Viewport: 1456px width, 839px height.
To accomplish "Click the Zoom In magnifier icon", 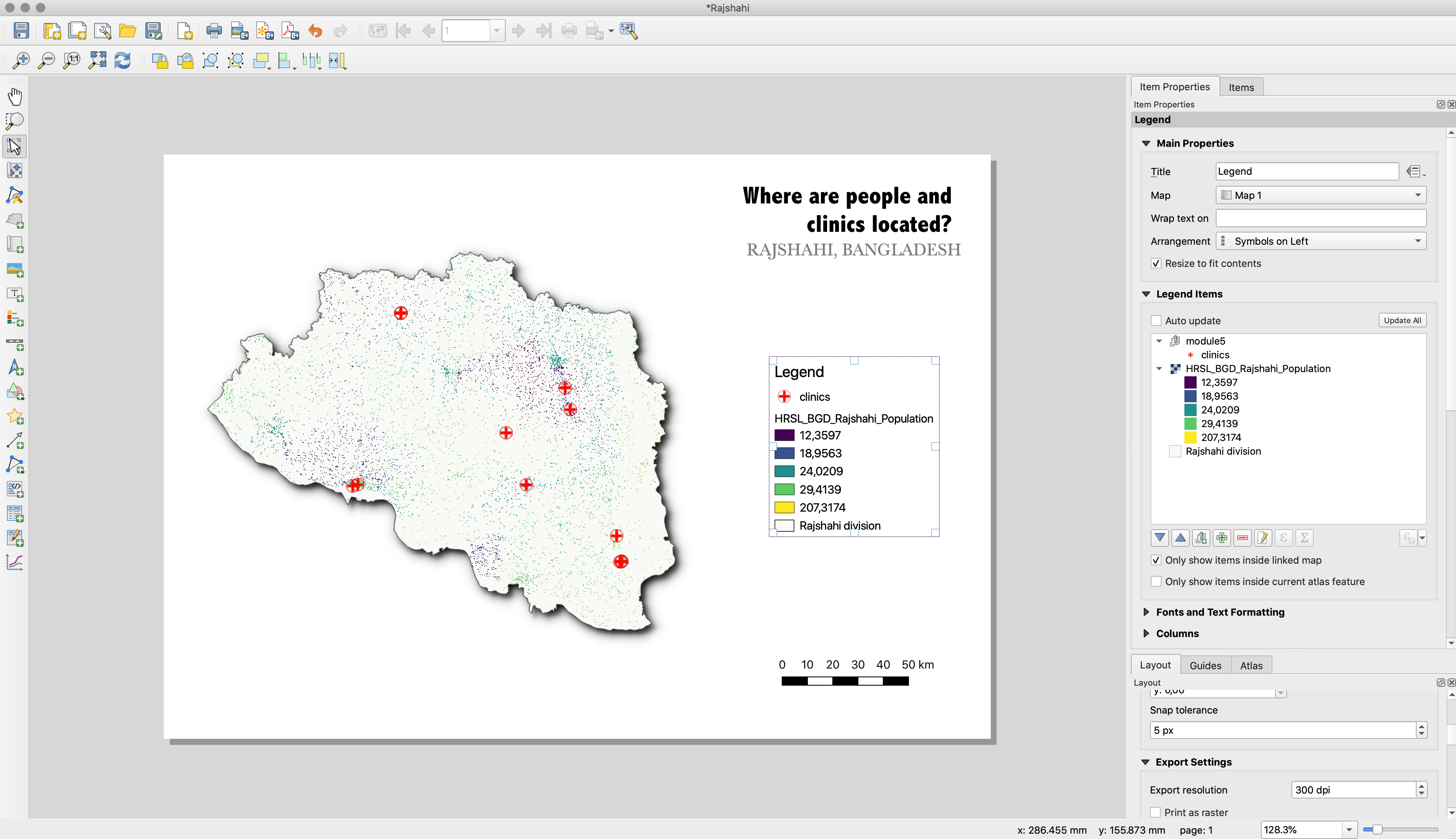I will pos(21,60).
